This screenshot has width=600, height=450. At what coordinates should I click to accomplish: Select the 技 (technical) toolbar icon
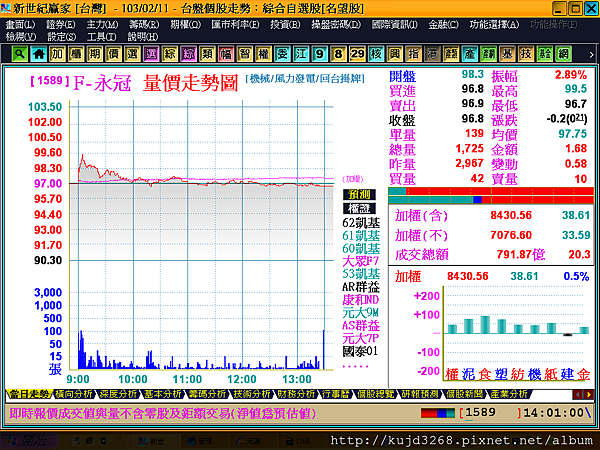526,54
